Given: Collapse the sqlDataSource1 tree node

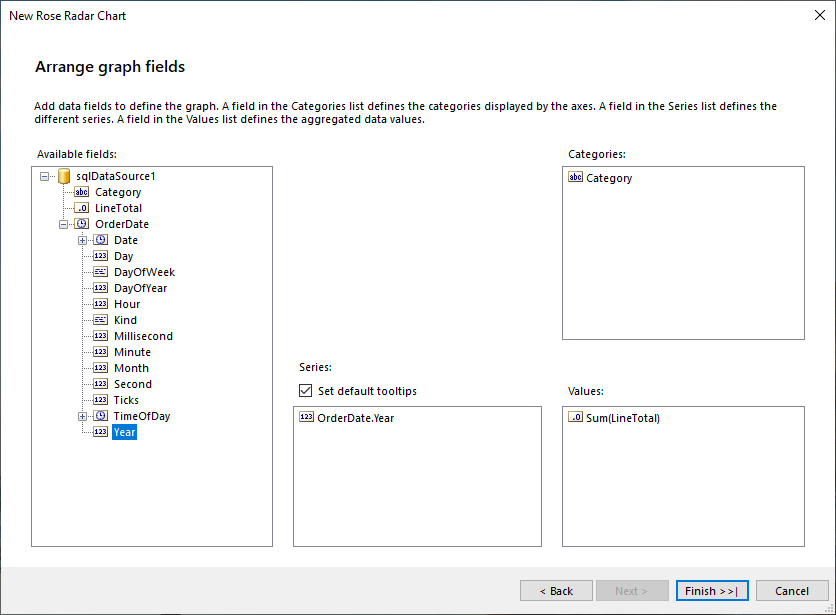Looking at the screenshot, I should [44, 175].
